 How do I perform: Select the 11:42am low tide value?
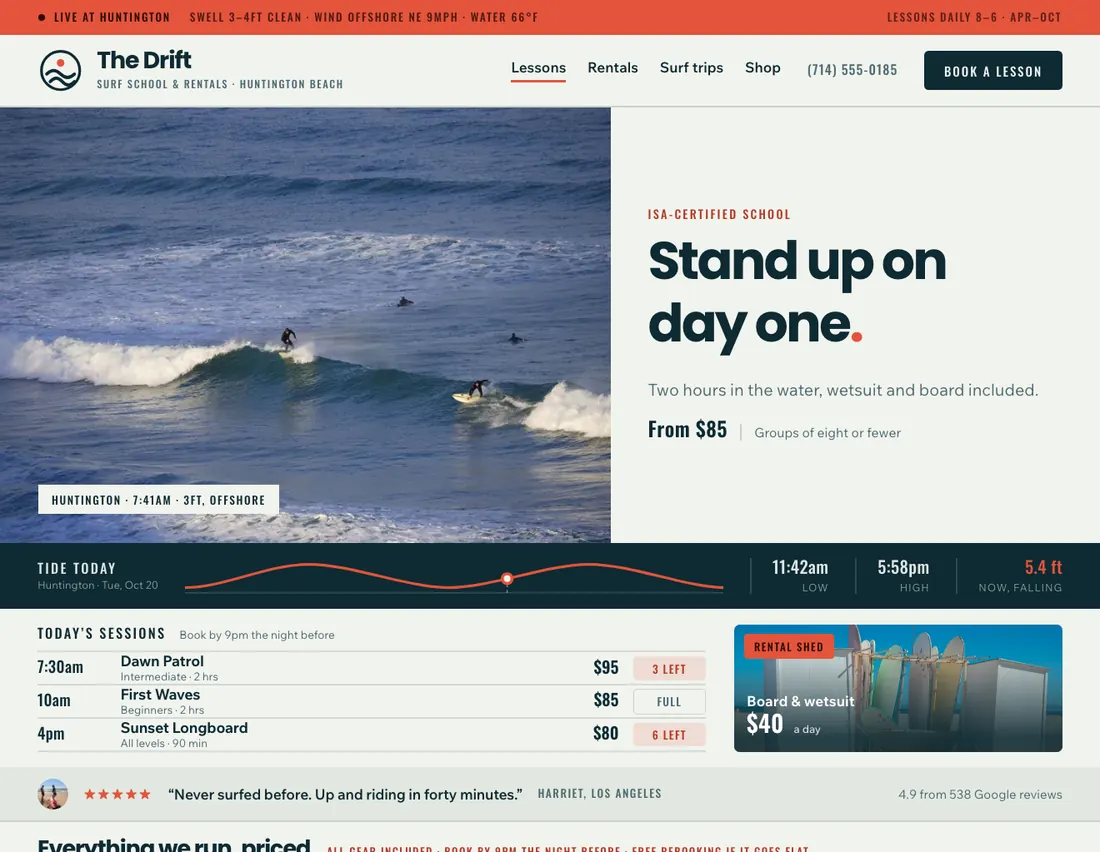tap(800, 567)
